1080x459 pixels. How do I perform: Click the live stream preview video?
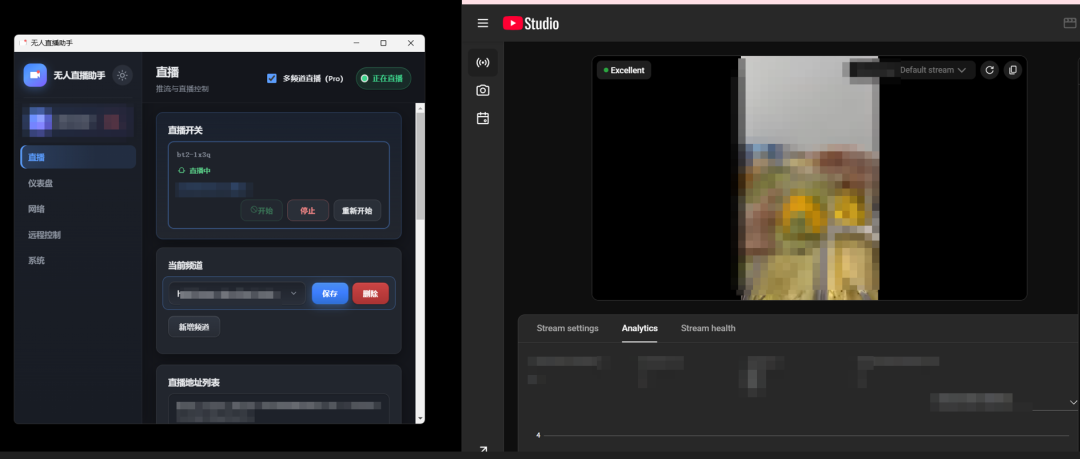pos(809,178)
